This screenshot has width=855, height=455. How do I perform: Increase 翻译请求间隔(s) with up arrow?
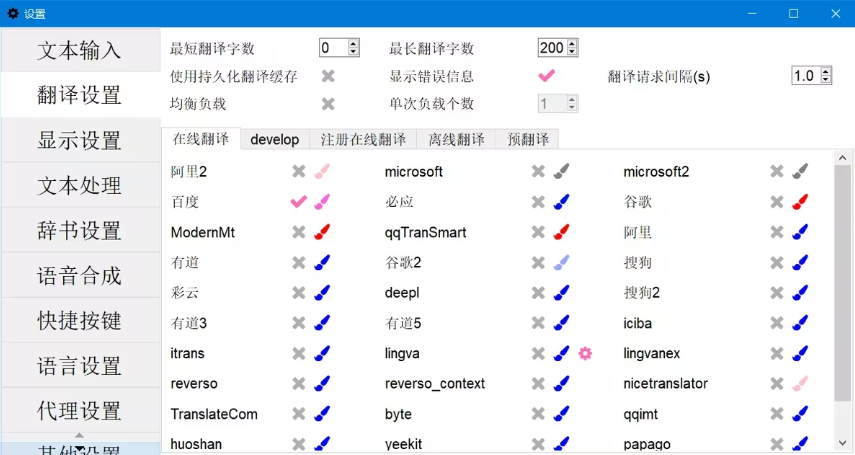pyautogui.click(x=826, y=71)
